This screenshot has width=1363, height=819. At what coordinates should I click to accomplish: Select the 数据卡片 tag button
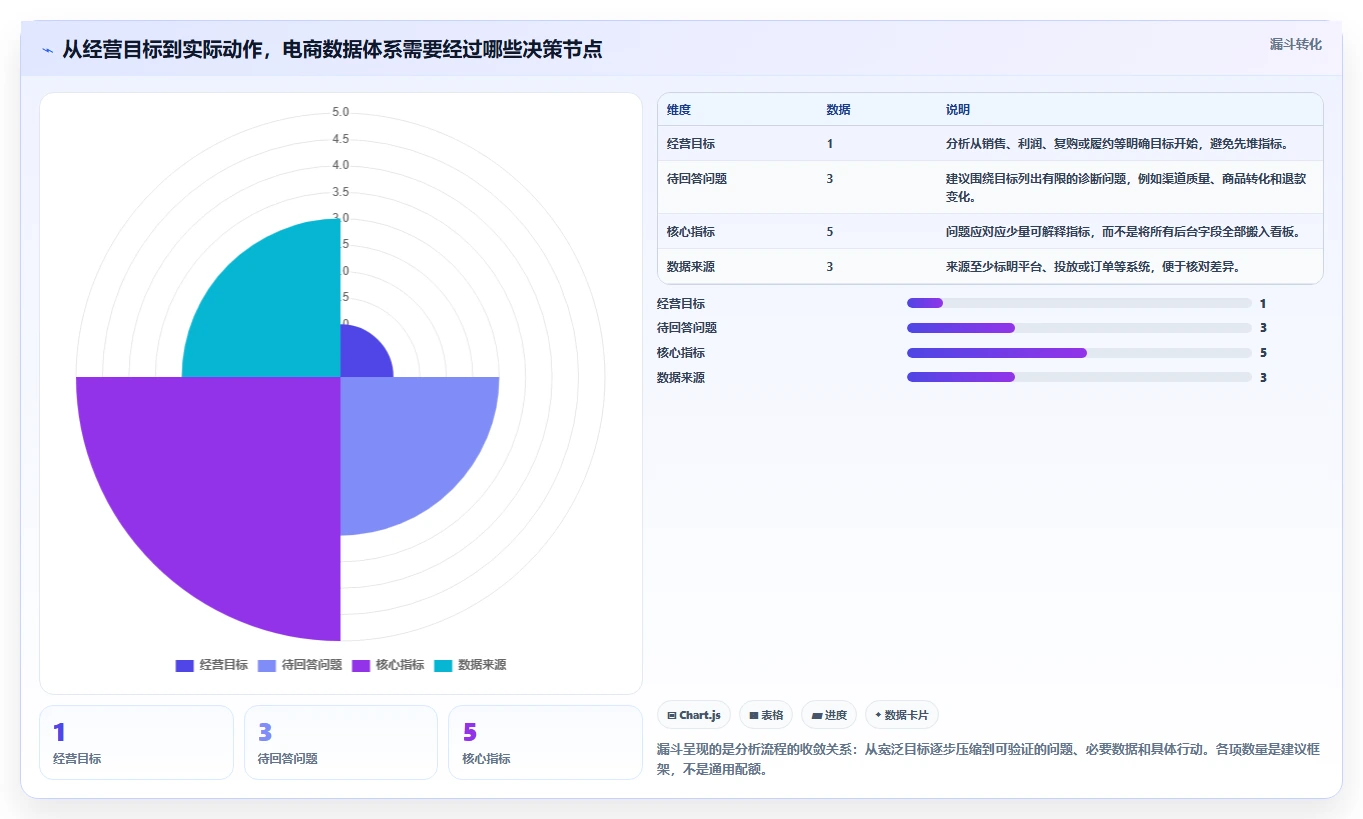pos(902,715)
